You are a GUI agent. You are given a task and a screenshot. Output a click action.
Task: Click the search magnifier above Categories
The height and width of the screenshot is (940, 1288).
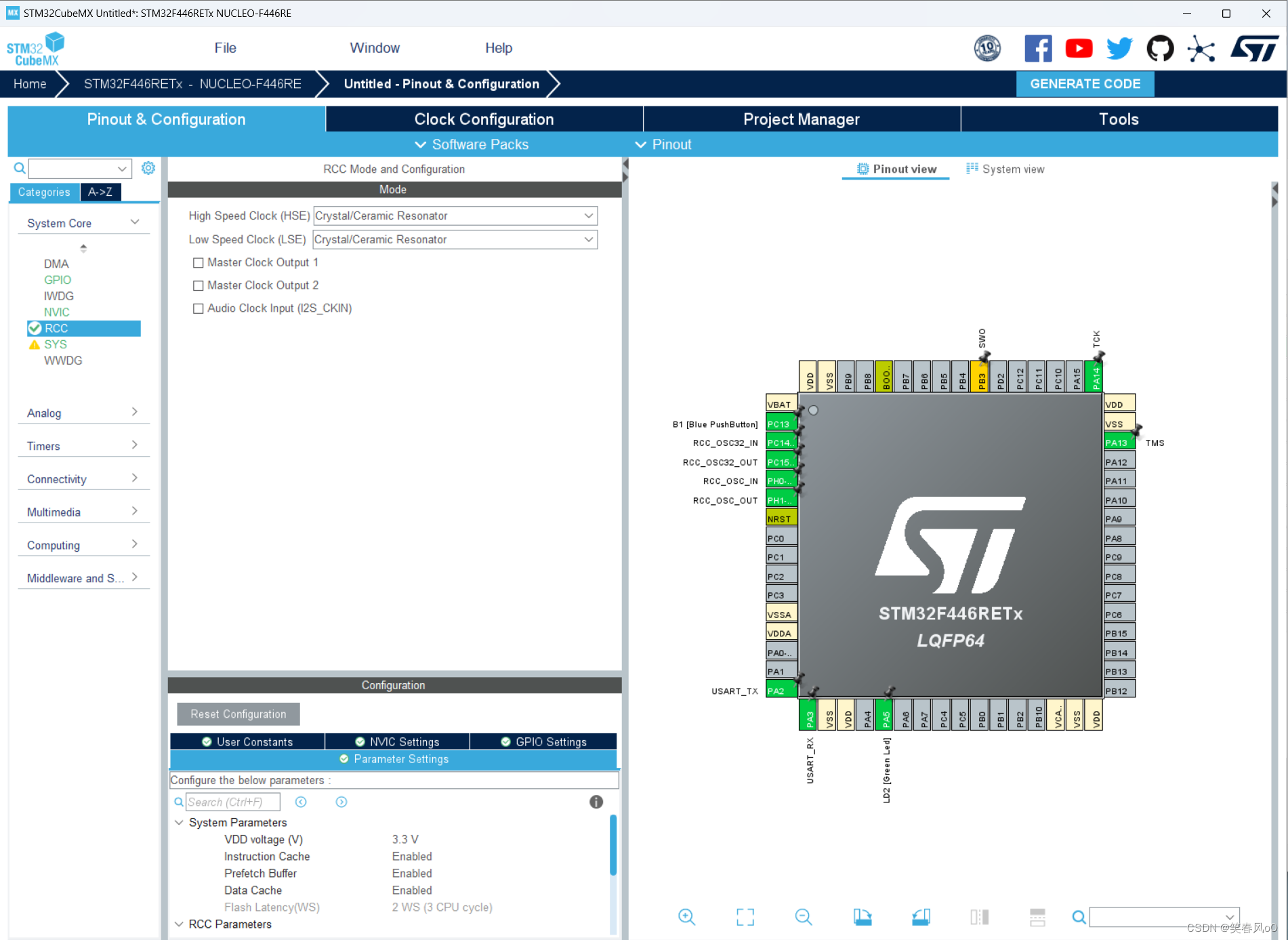click(20, 168)
